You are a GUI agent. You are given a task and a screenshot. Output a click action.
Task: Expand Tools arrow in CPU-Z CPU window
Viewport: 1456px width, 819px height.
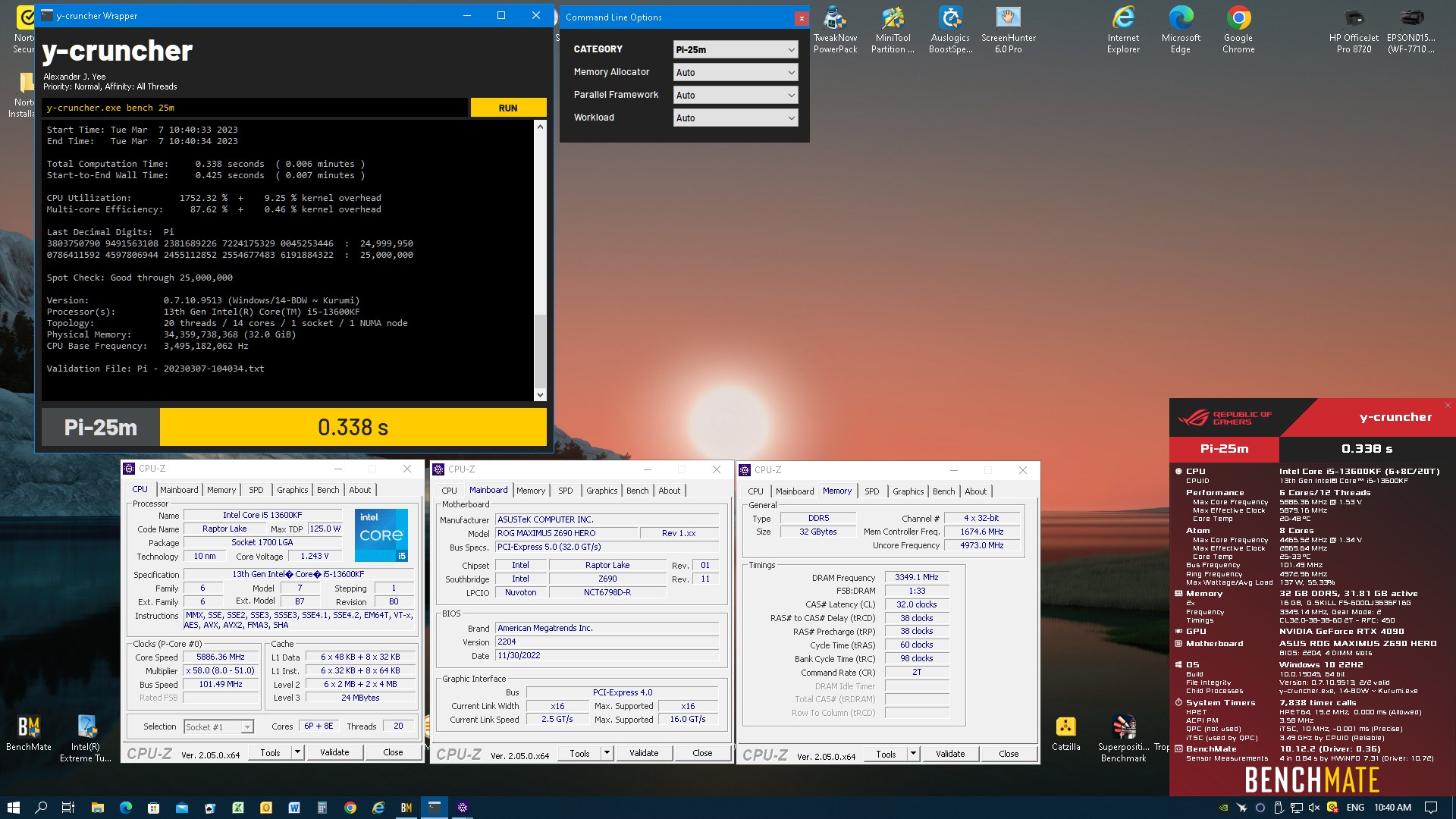[x=297, y=752]
